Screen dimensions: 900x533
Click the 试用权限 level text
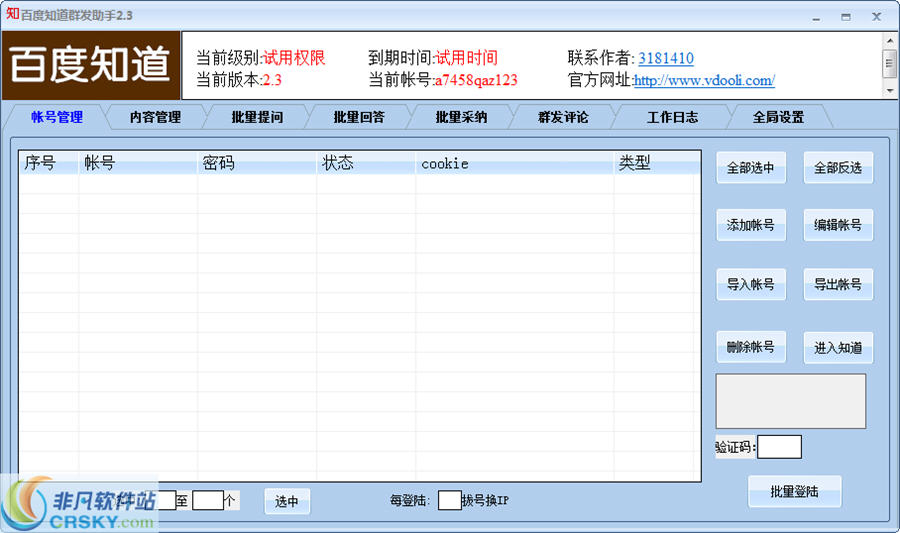(x=294, y=58)
